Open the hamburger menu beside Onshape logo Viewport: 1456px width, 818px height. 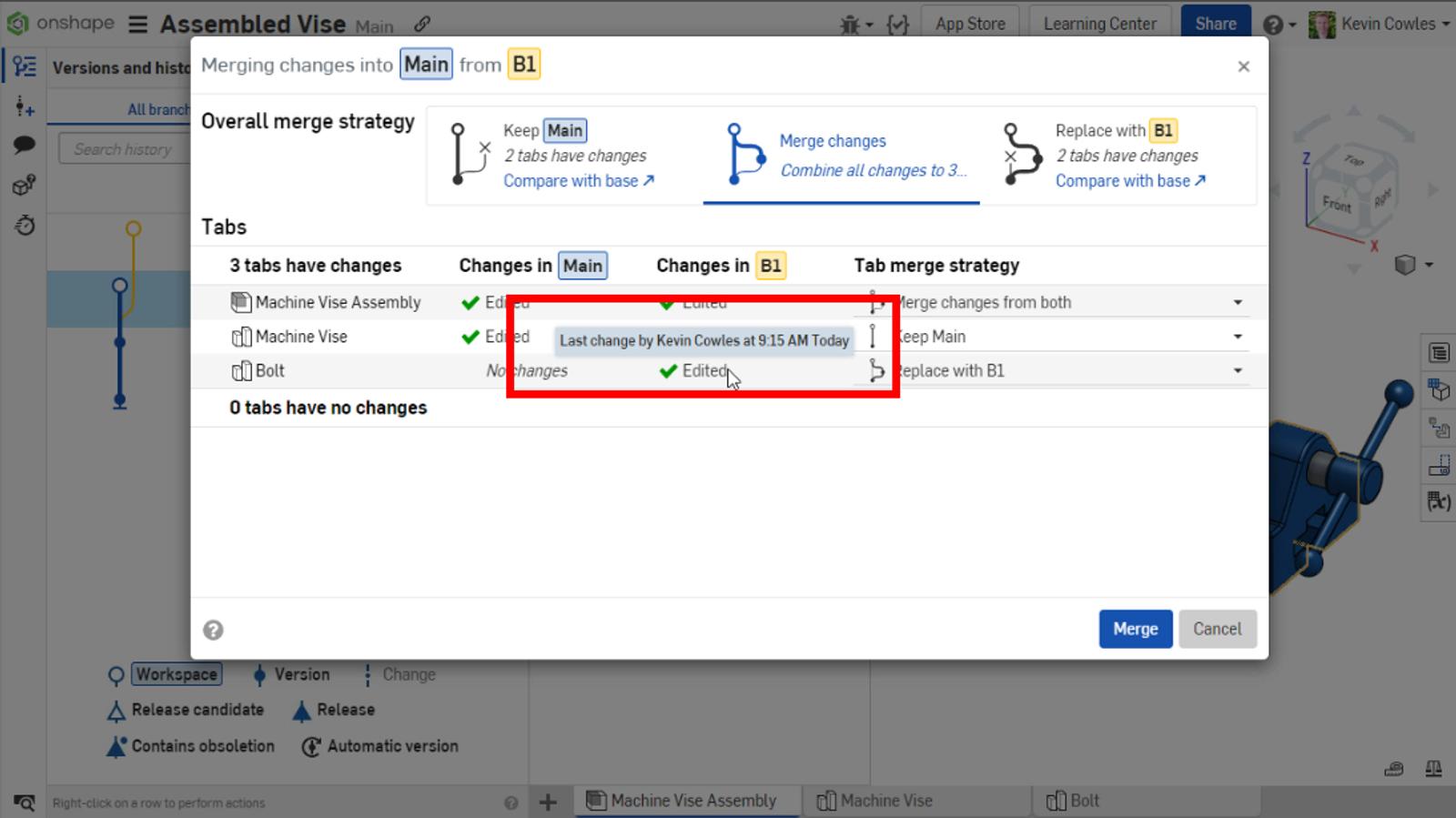tap(137, 25)
